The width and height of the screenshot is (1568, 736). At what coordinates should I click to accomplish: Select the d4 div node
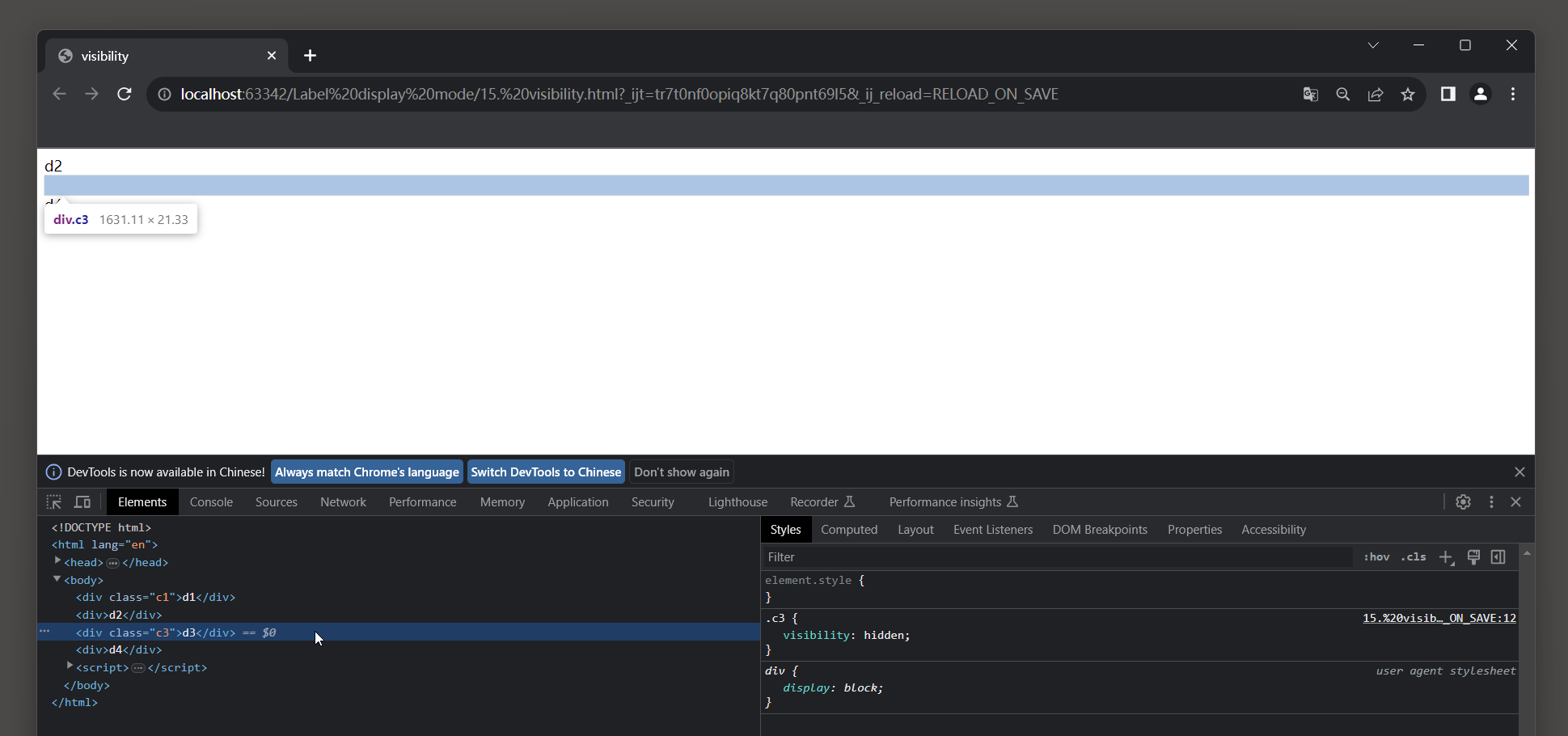[119, 650]
